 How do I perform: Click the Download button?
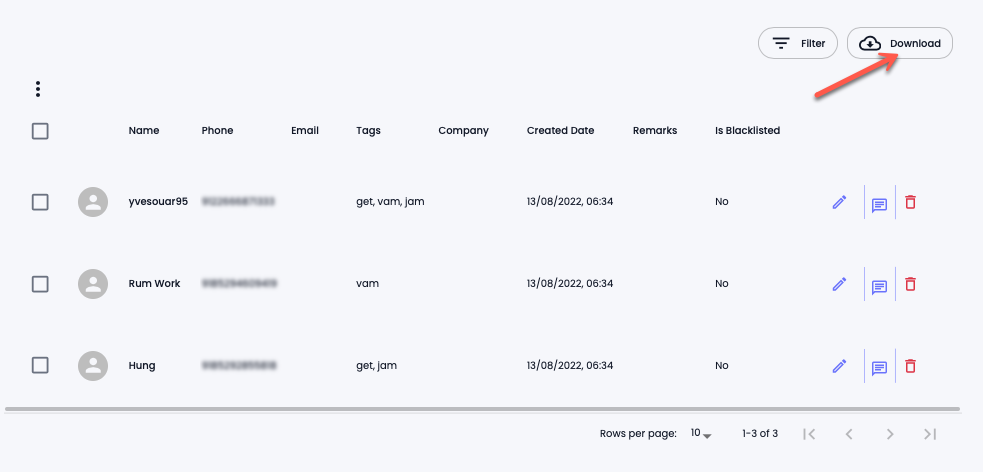point(900,43)
